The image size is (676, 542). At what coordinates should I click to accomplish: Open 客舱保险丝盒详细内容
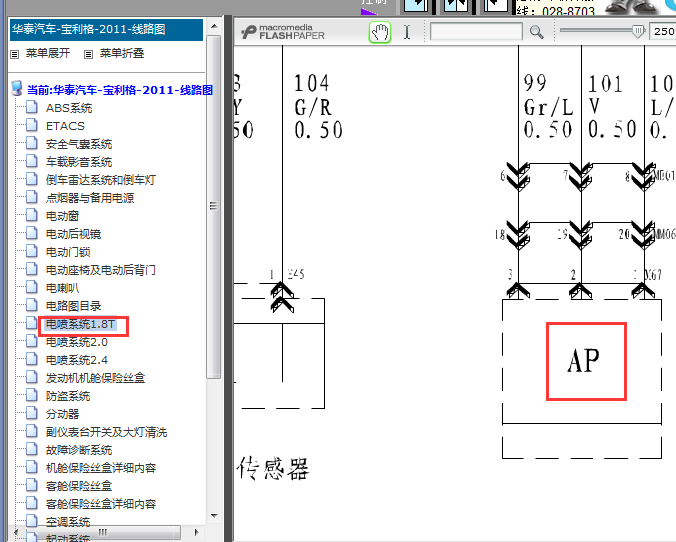click(101, 504)
